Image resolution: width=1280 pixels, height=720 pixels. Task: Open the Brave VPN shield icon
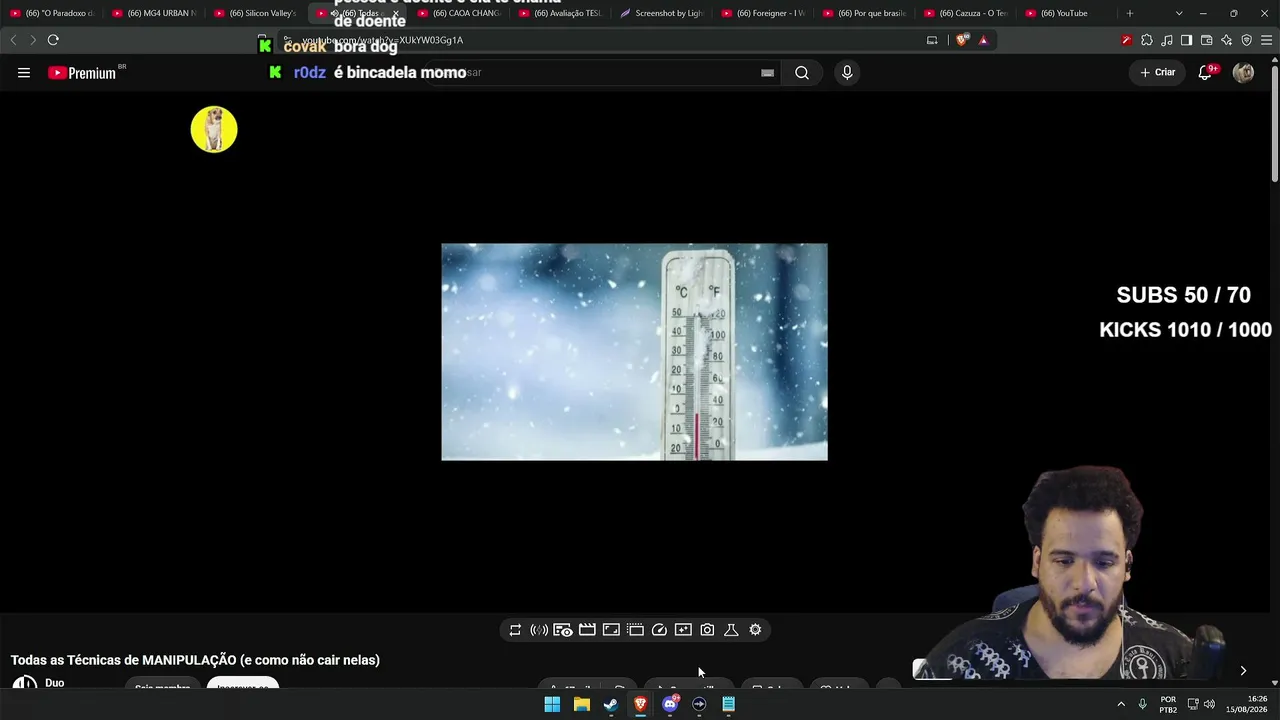coord(1246,40)
